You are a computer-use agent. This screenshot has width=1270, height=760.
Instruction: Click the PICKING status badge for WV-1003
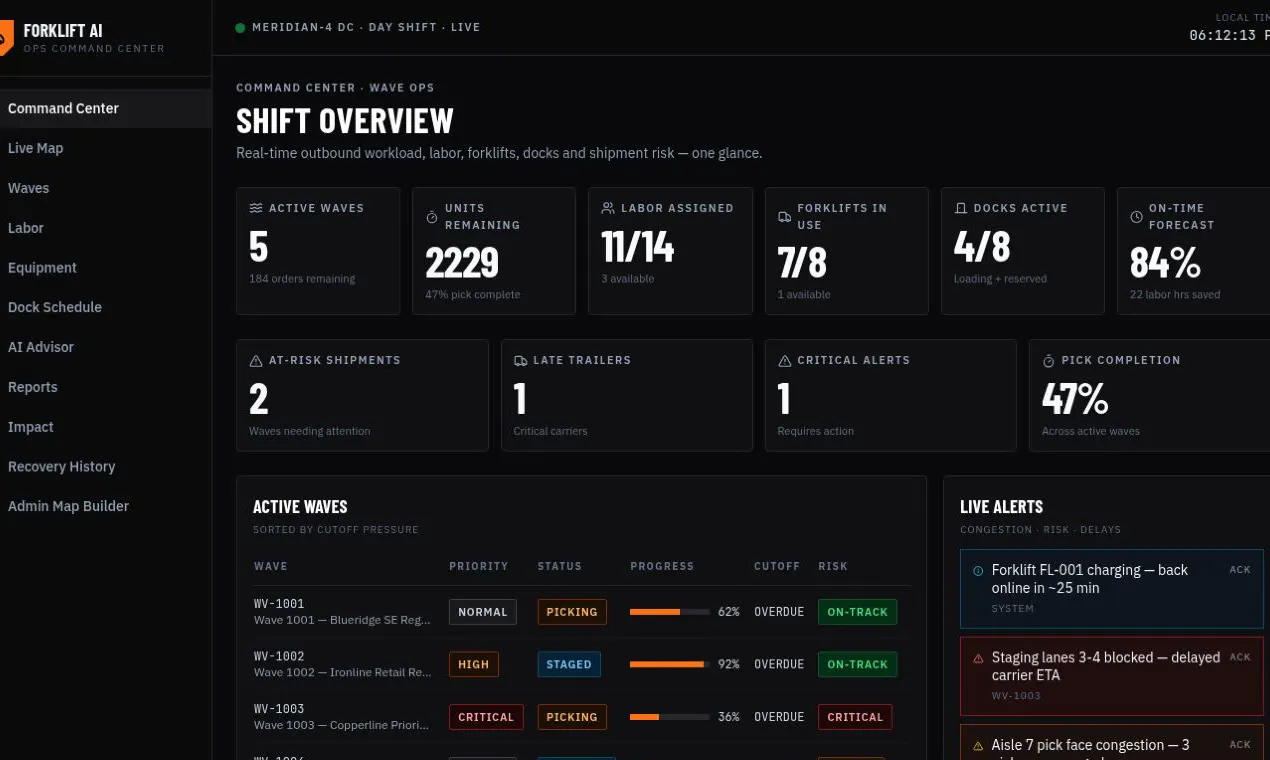point(572,717)
